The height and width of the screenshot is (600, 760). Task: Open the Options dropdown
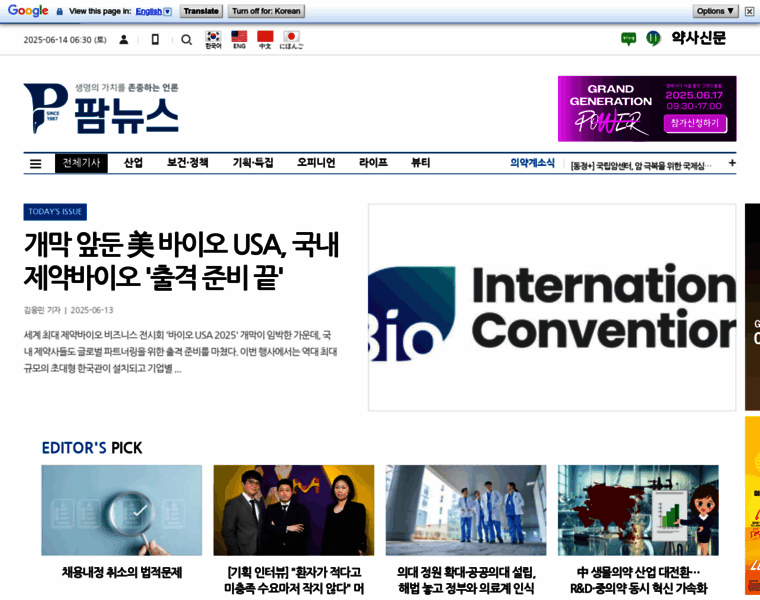tap(715, 11)
